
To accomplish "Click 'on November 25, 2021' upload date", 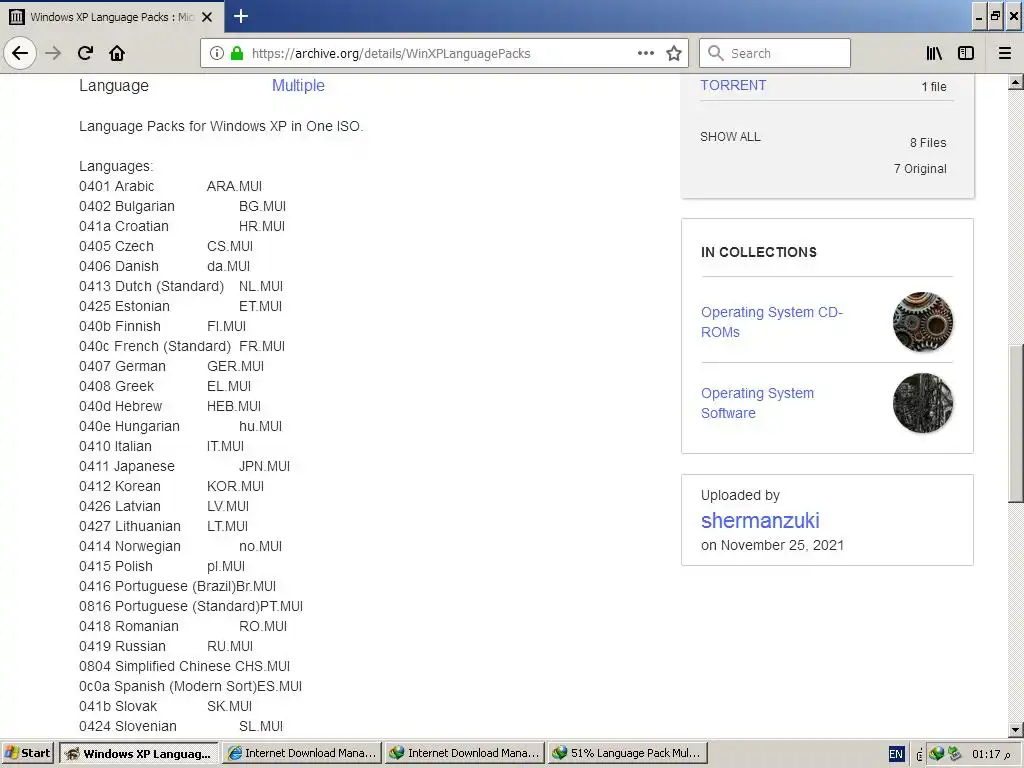I will point(772,545).
